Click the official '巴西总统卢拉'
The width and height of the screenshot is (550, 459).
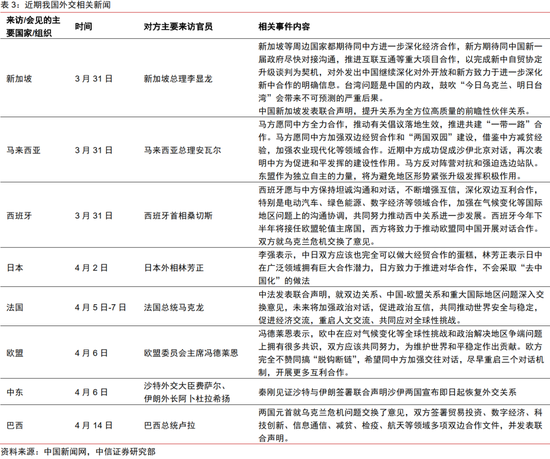pos(169,425)
